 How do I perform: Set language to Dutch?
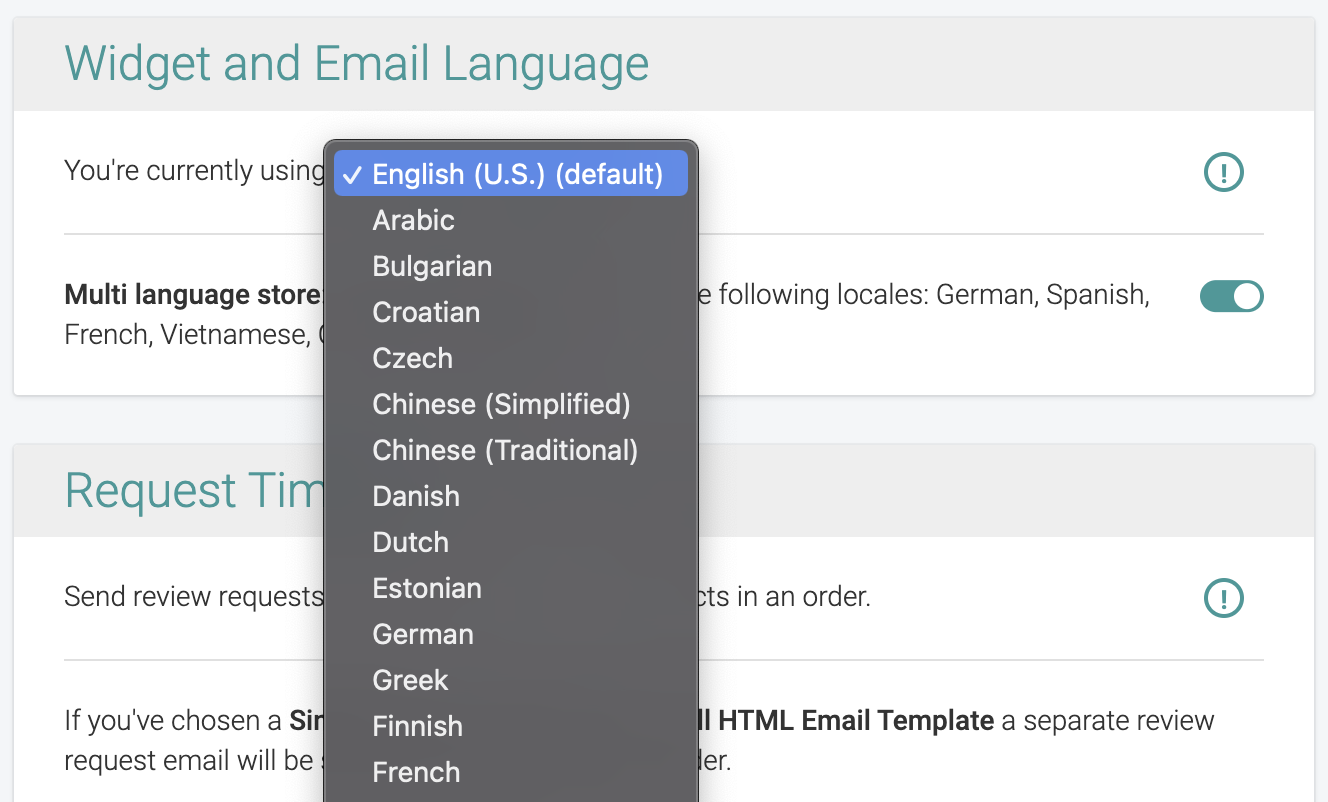point(410,542)
